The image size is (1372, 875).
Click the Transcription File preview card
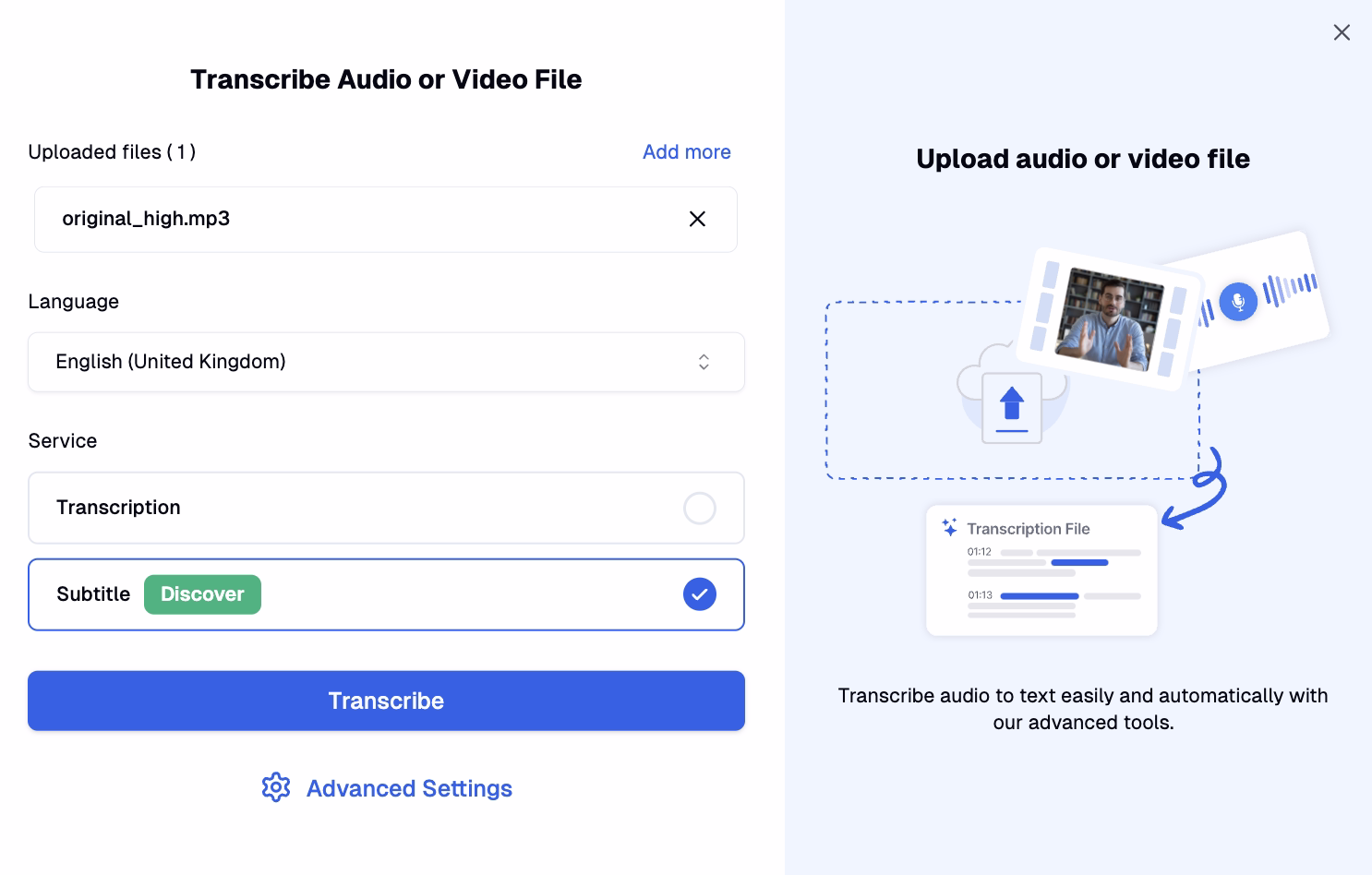click(1041, 569)
